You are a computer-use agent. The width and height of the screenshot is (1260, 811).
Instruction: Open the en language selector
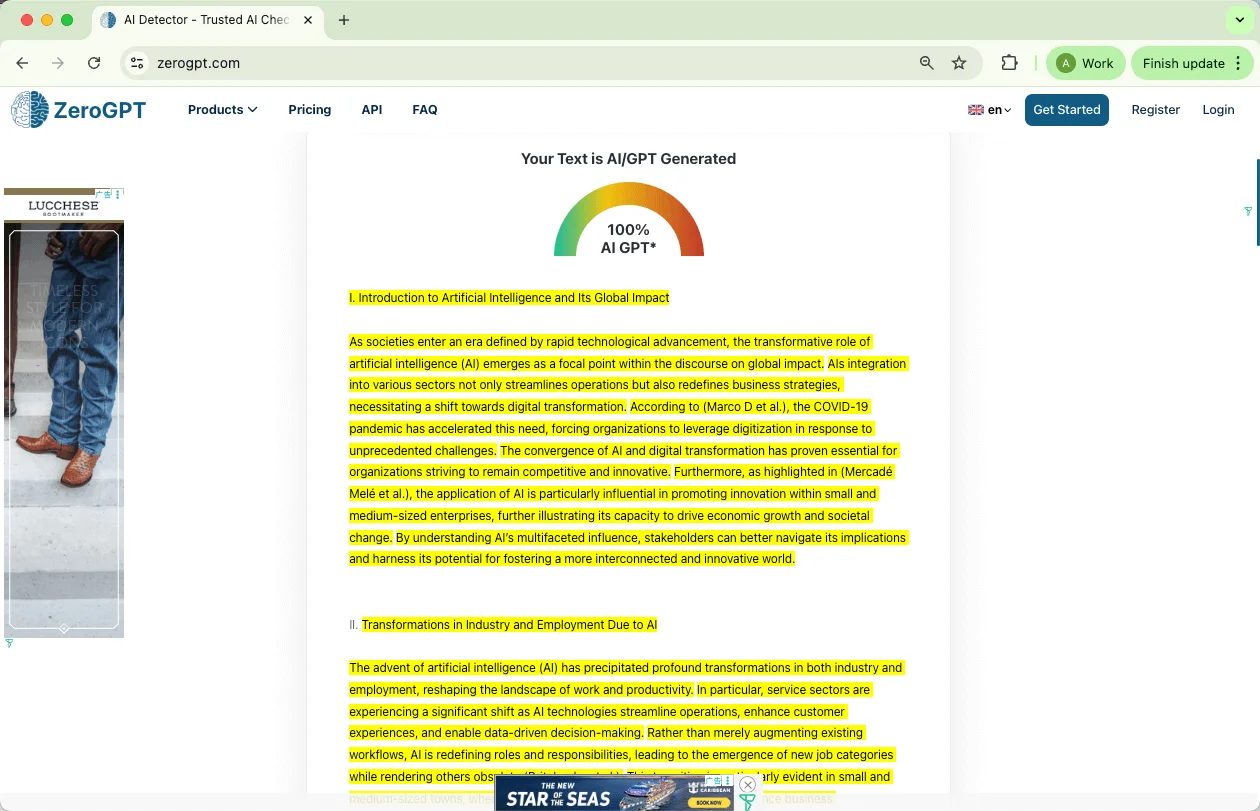(x=989, y=110)
